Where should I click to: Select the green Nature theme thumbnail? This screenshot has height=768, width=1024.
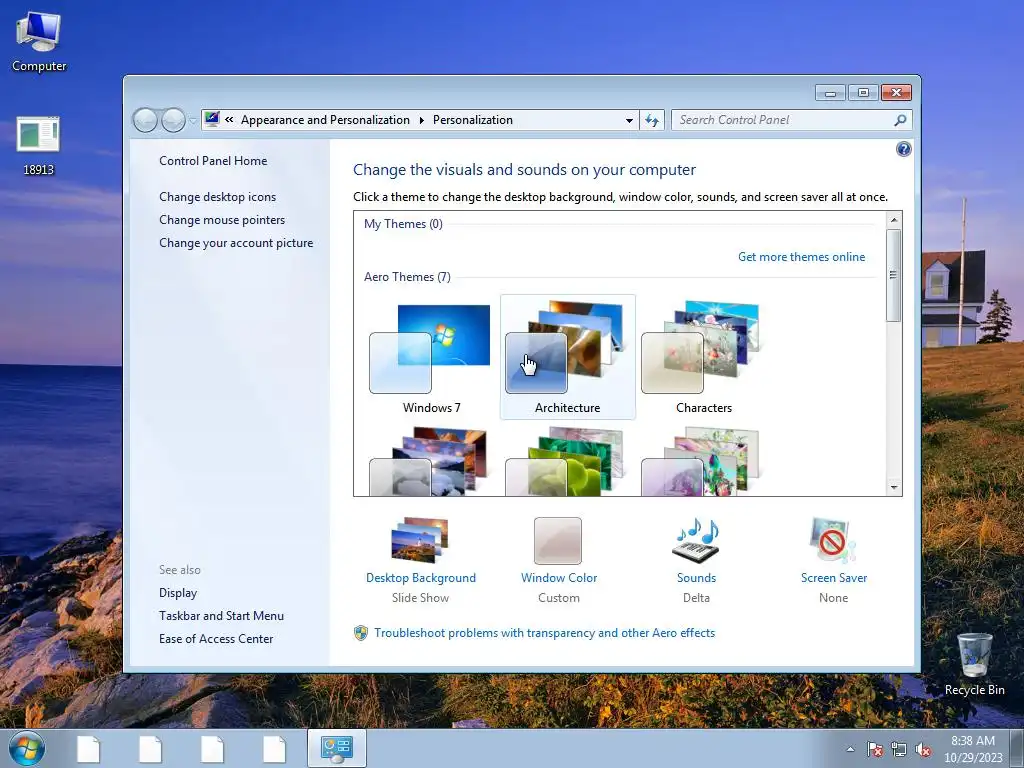(567, 462)
